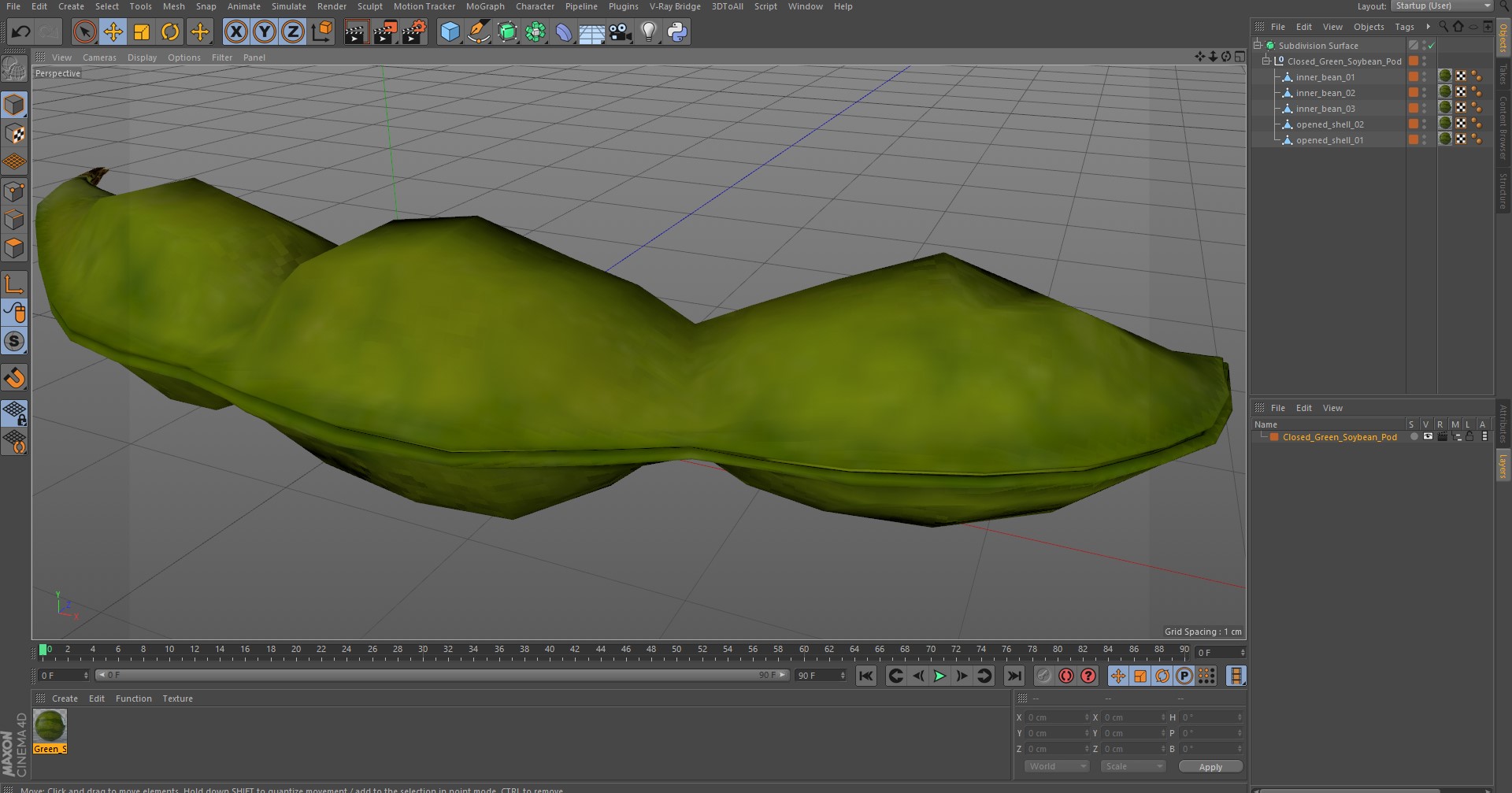Enable Polygons mode in left sidebar
The image size is (1512, 793).
pos(14,248)
